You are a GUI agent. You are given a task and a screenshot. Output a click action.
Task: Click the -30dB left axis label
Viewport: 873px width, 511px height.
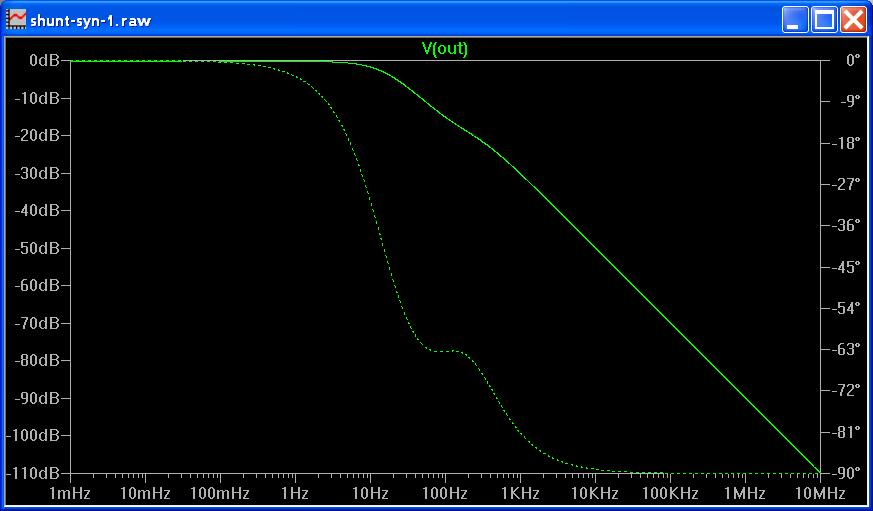(36, 173)
